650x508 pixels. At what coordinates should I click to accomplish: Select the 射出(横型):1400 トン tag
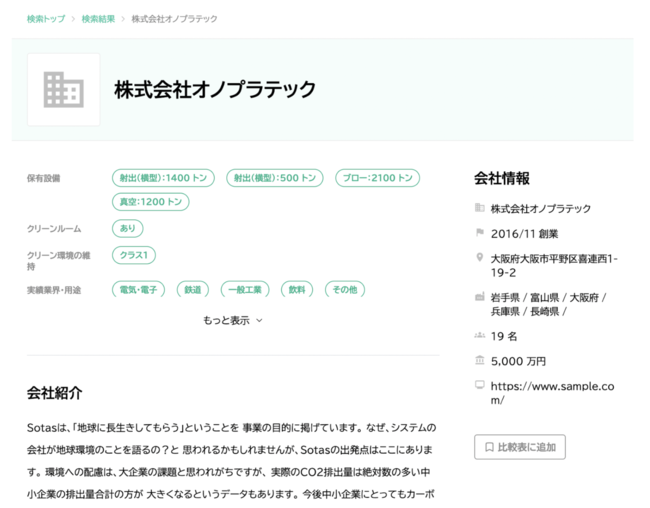163,178
